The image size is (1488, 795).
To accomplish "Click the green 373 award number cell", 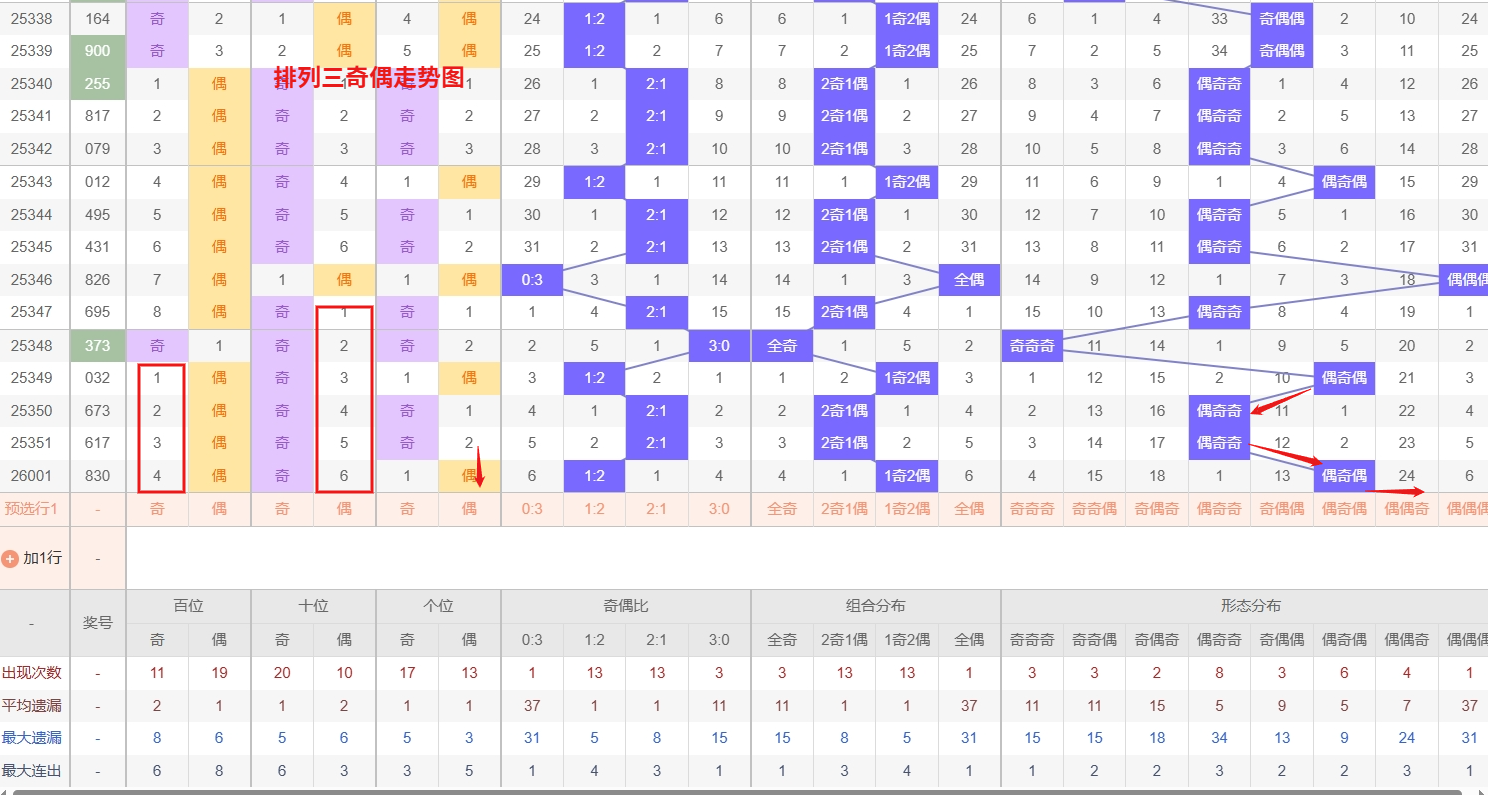I will coord(97,346).
